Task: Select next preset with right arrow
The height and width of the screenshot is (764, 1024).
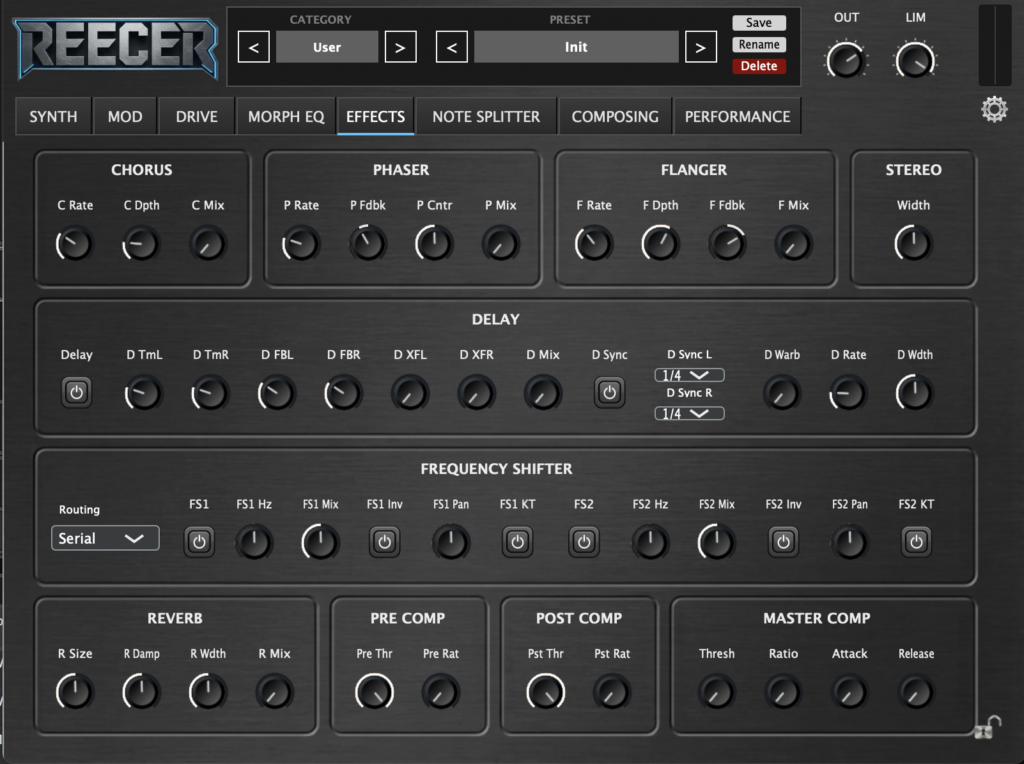Action: coord(701,47)
